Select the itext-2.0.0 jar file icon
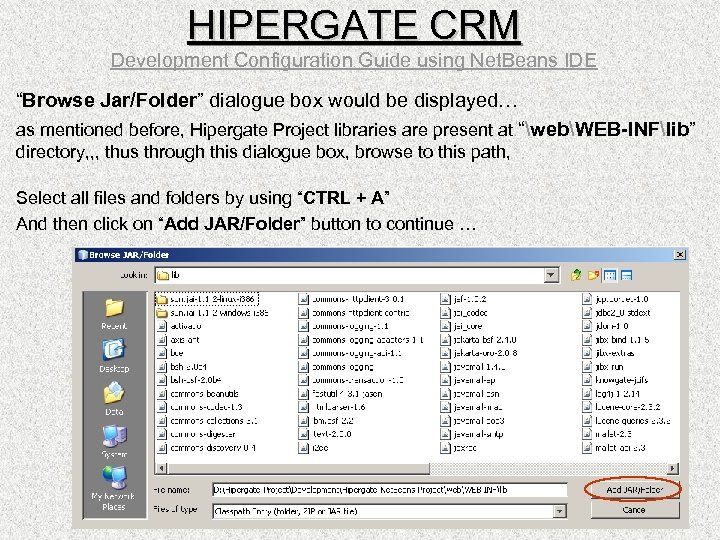The width and height of the screenshot is (720, 540). (304, 434)
